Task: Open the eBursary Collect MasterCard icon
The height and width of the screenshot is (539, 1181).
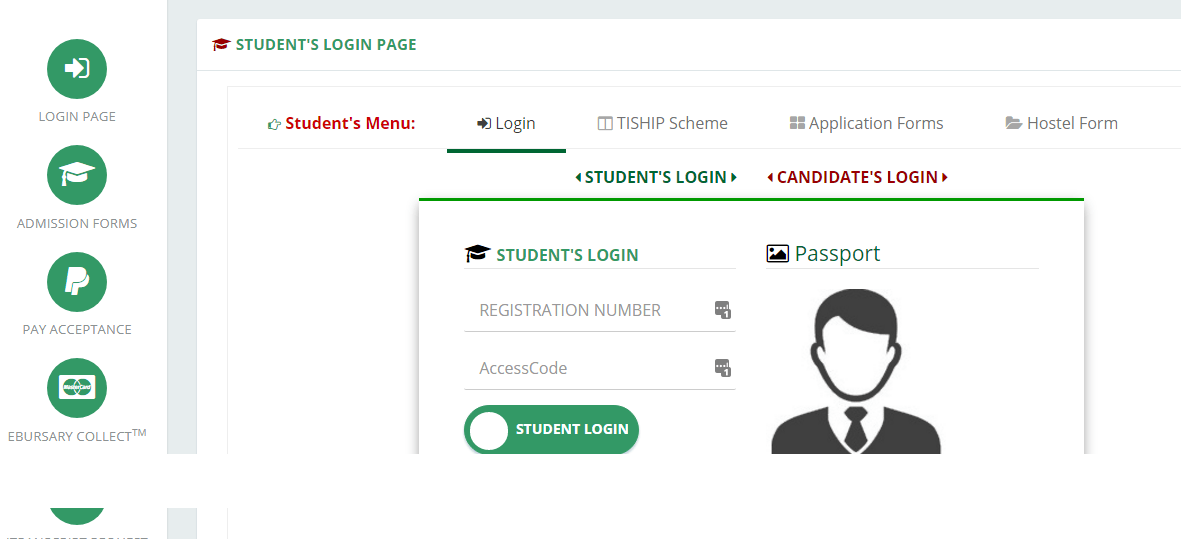Action: click(x=77, y=388)
